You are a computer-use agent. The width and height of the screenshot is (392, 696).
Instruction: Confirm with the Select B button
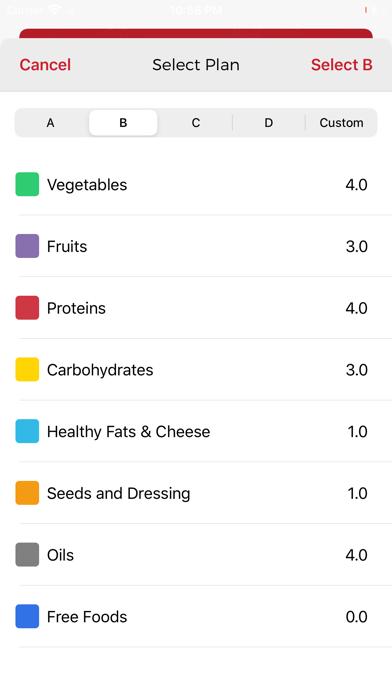click(x=341, y=65)
